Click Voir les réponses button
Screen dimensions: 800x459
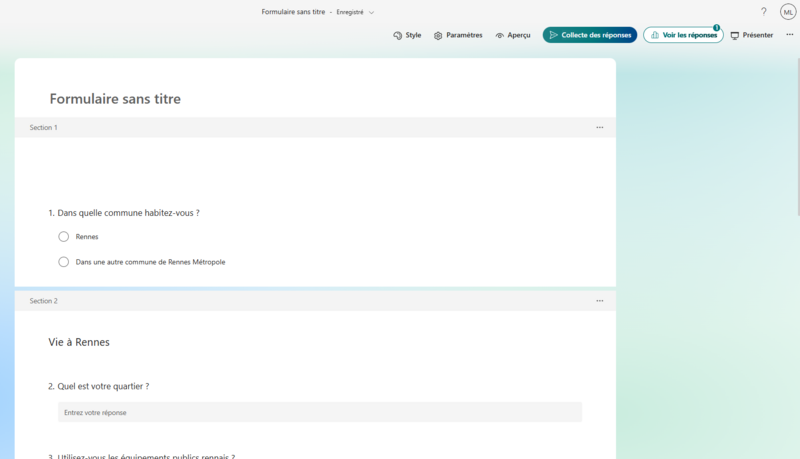683,35
